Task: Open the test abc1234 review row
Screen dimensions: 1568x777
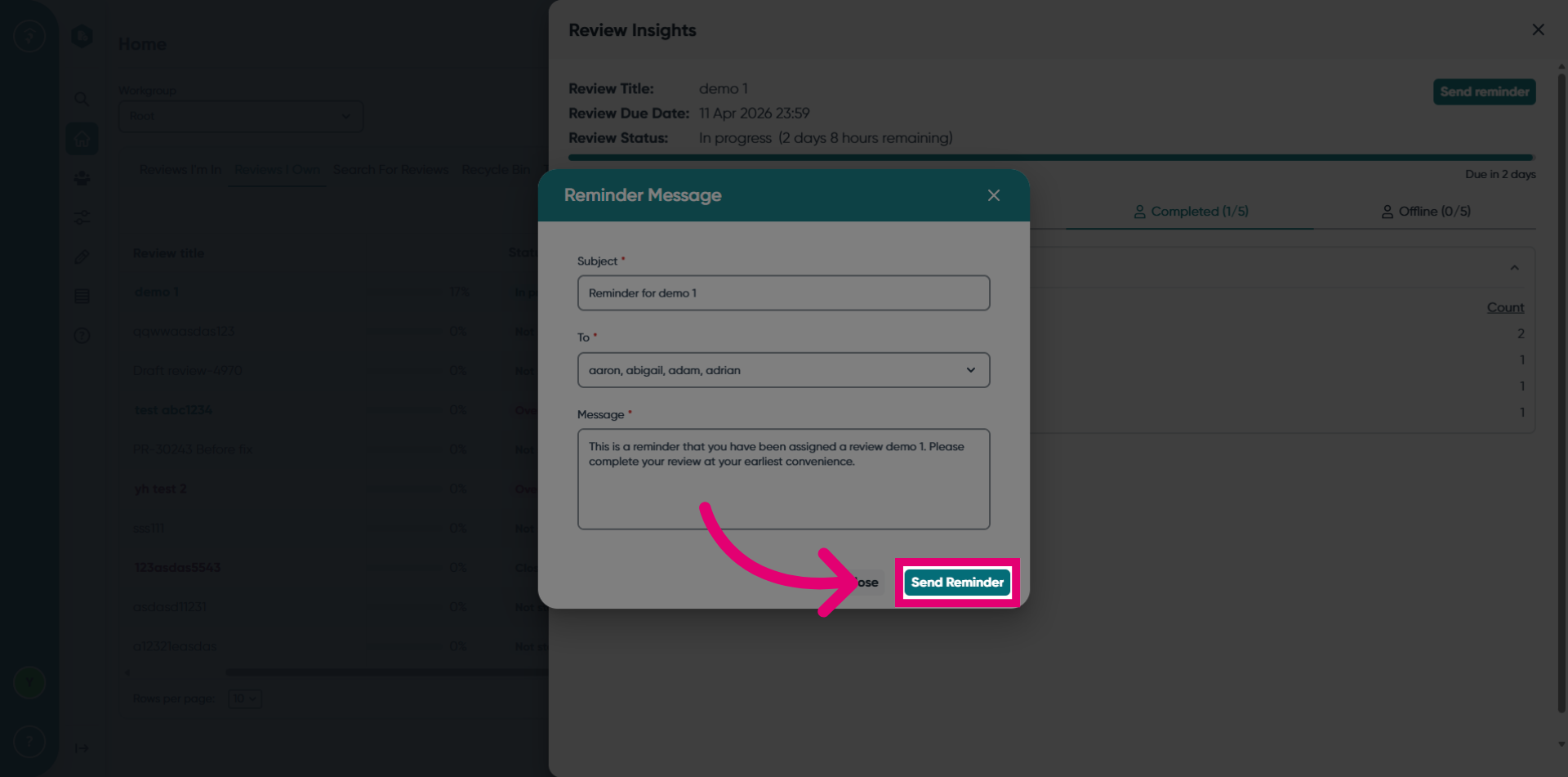Action: pos(173,410)
